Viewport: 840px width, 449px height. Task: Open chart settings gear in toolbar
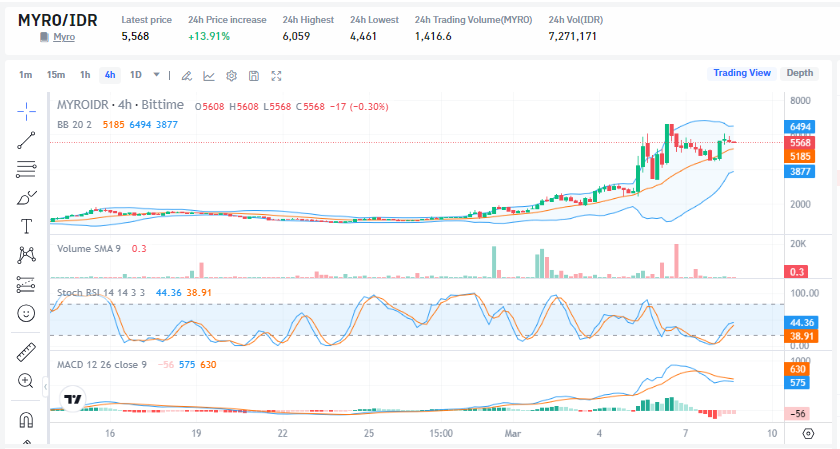coord(231,76)
